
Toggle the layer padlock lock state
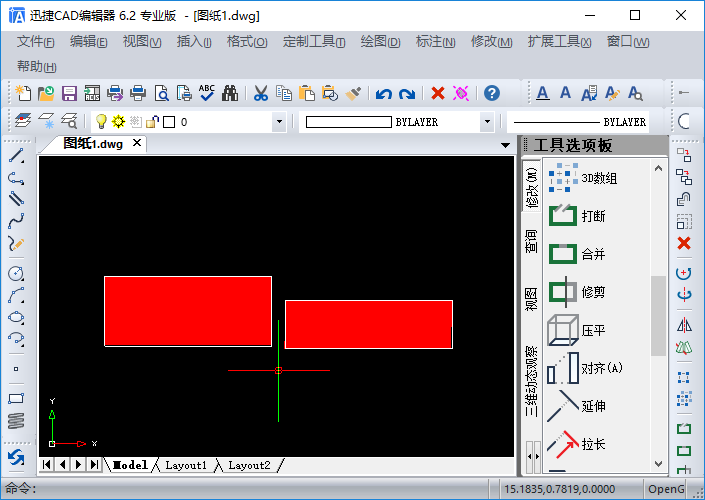(x=152, y=121)
